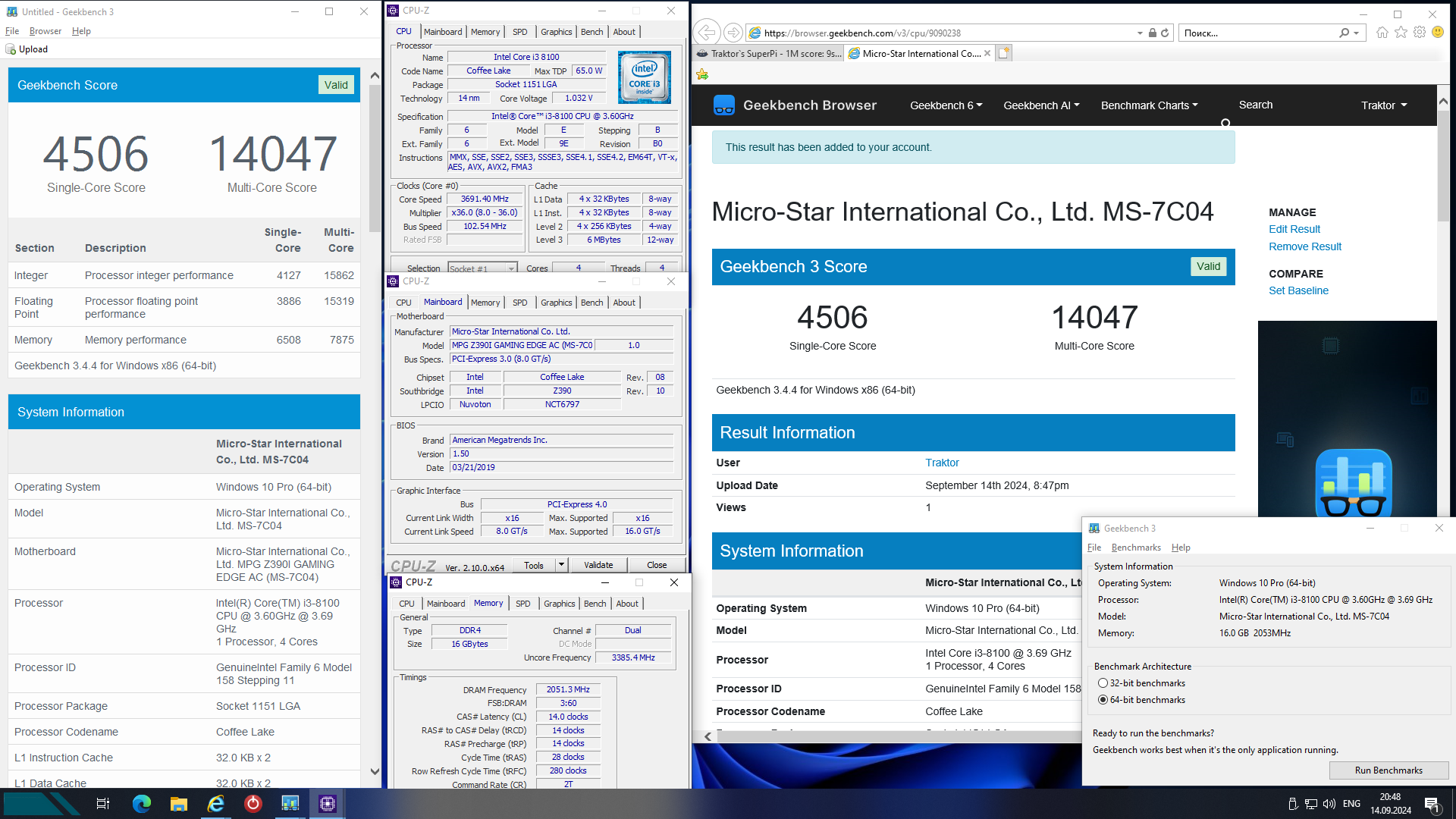Open the Traktor account dropdown
Screen dimensions: 1456x819
[1384, 105]
